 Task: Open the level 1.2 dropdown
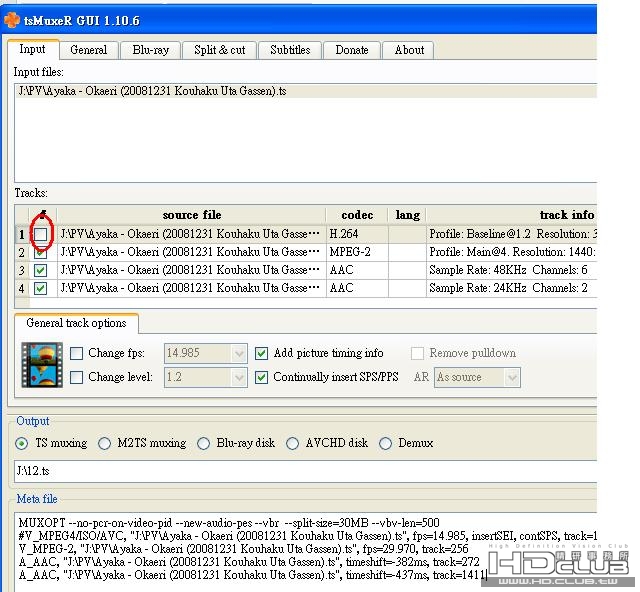pyautogui.click(x=206, y=377)
